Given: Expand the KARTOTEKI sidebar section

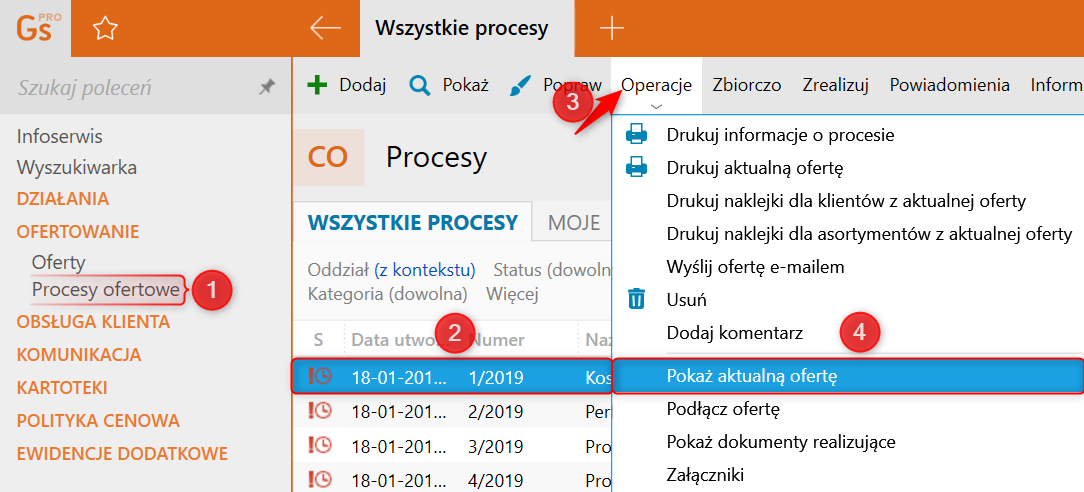Looking at the screenshot, I should click(x=62, y=388).
